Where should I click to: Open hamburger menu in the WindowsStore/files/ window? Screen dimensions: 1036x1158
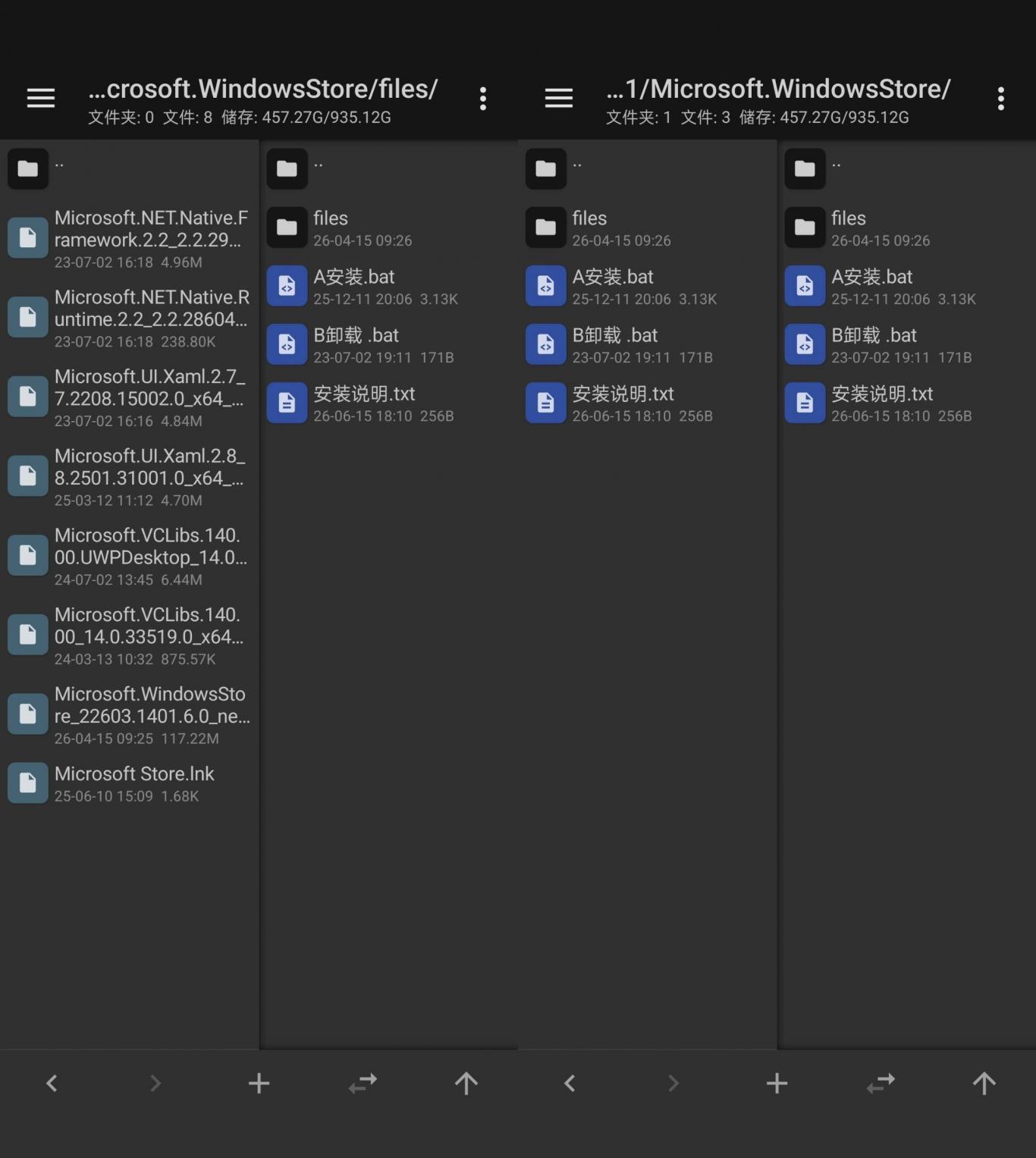pyautogui.click(x=41, y=98)
